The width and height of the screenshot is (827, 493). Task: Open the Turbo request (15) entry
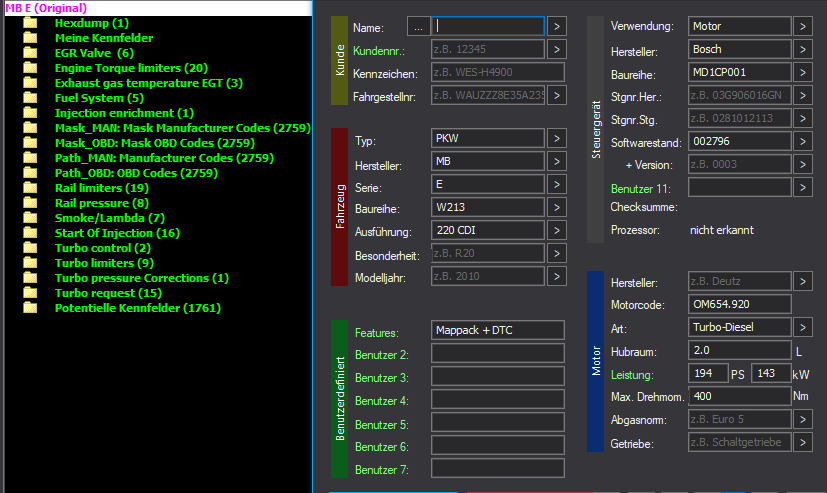click(x=108, y=293)
